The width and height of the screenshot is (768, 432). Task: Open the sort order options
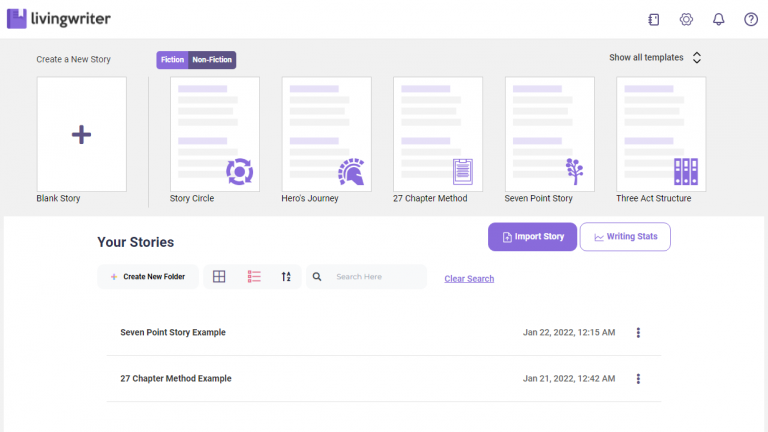click(x=286, y=277)
